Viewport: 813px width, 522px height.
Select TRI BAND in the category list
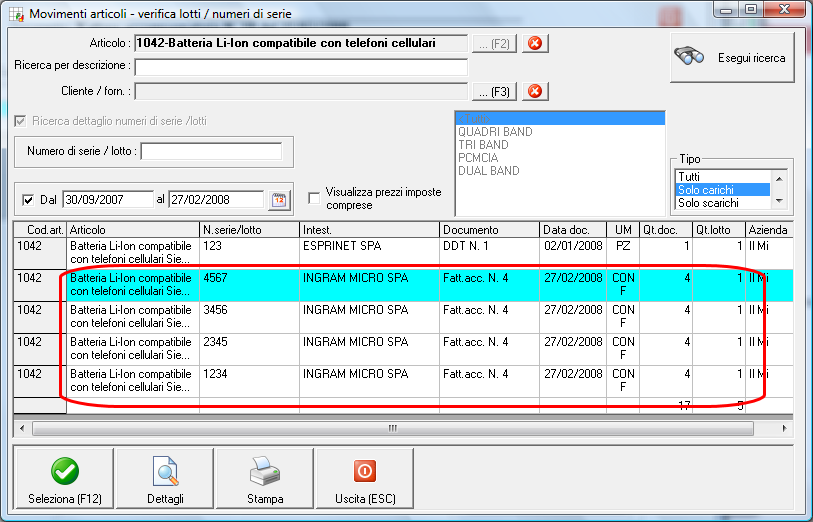[x=560, y=145]
